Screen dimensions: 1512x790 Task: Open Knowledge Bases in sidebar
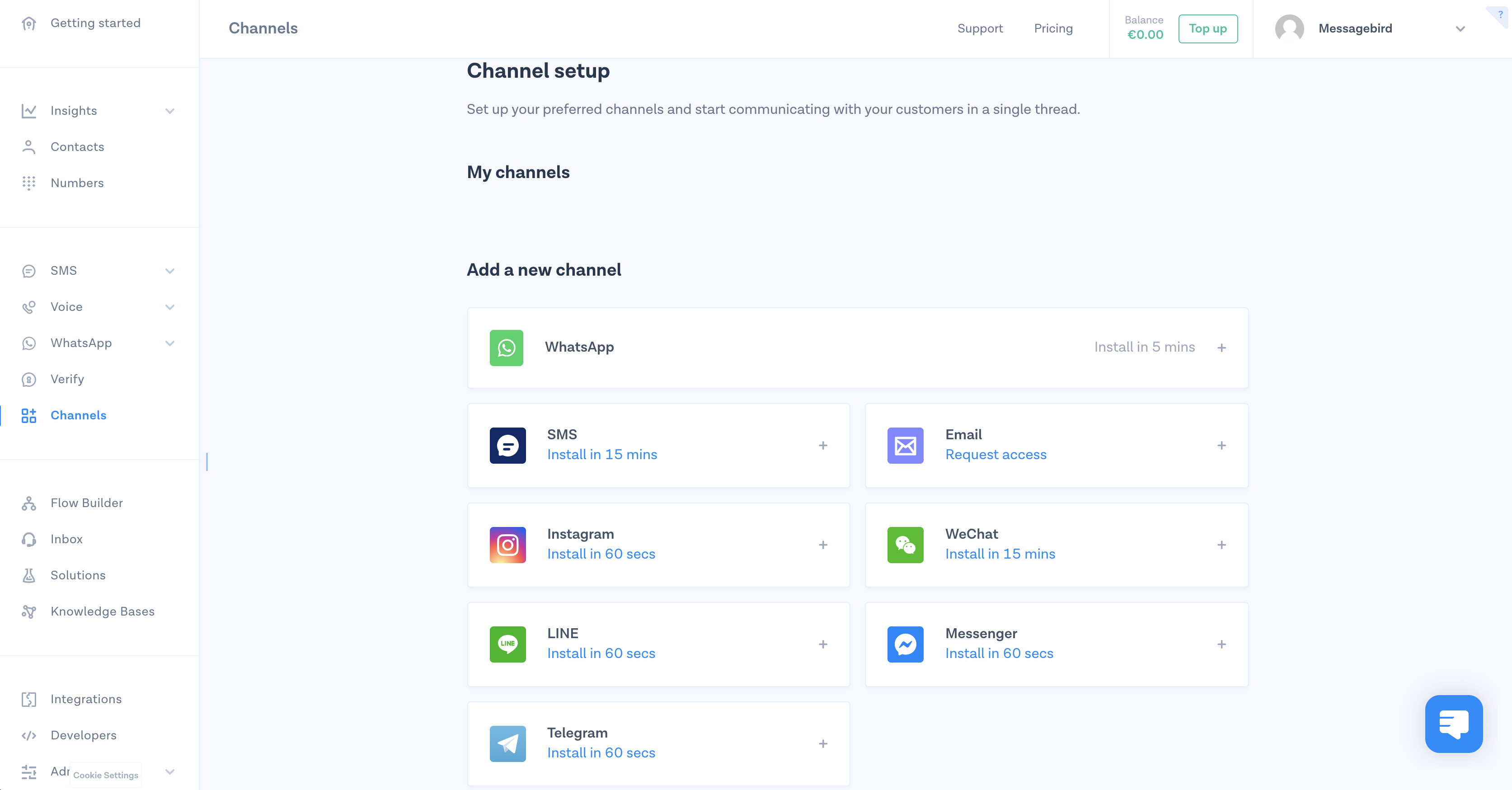pos(103,611)
